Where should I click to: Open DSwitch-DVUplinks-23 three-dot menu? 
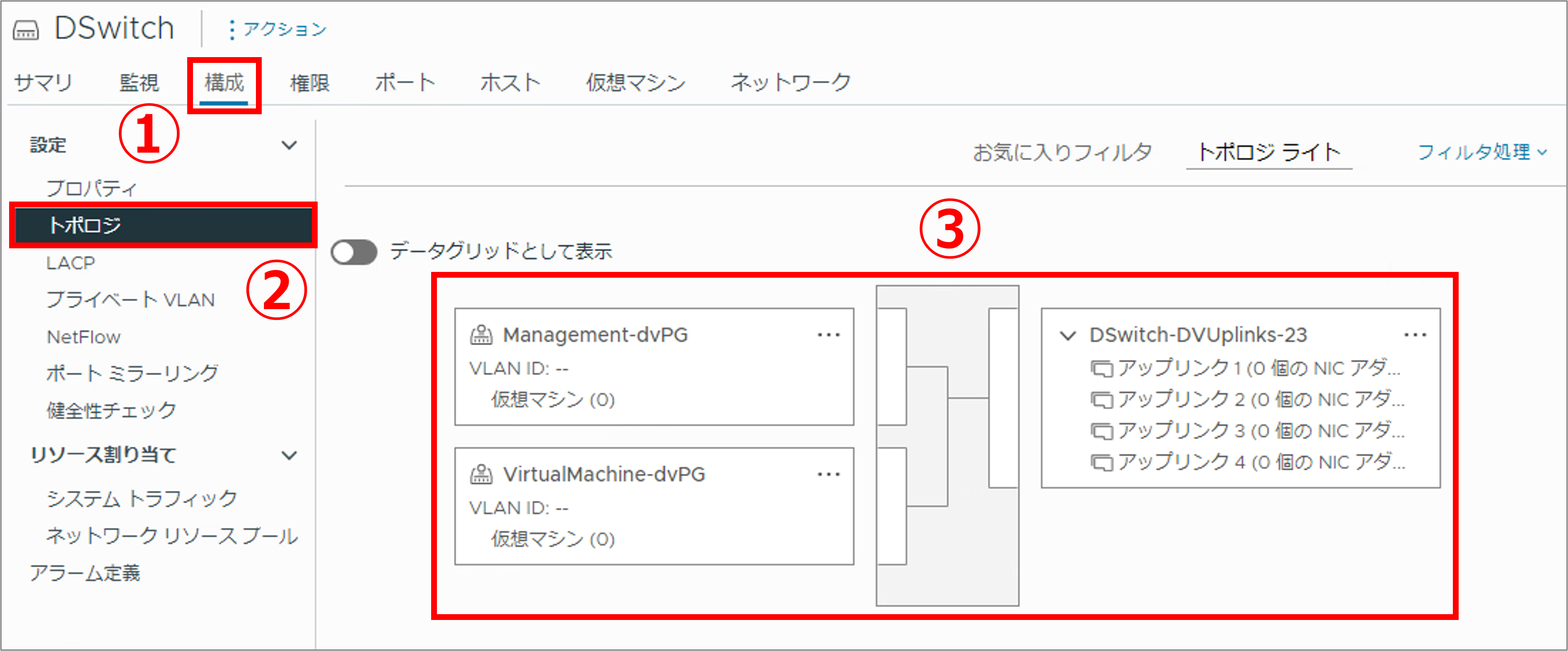1415,335
